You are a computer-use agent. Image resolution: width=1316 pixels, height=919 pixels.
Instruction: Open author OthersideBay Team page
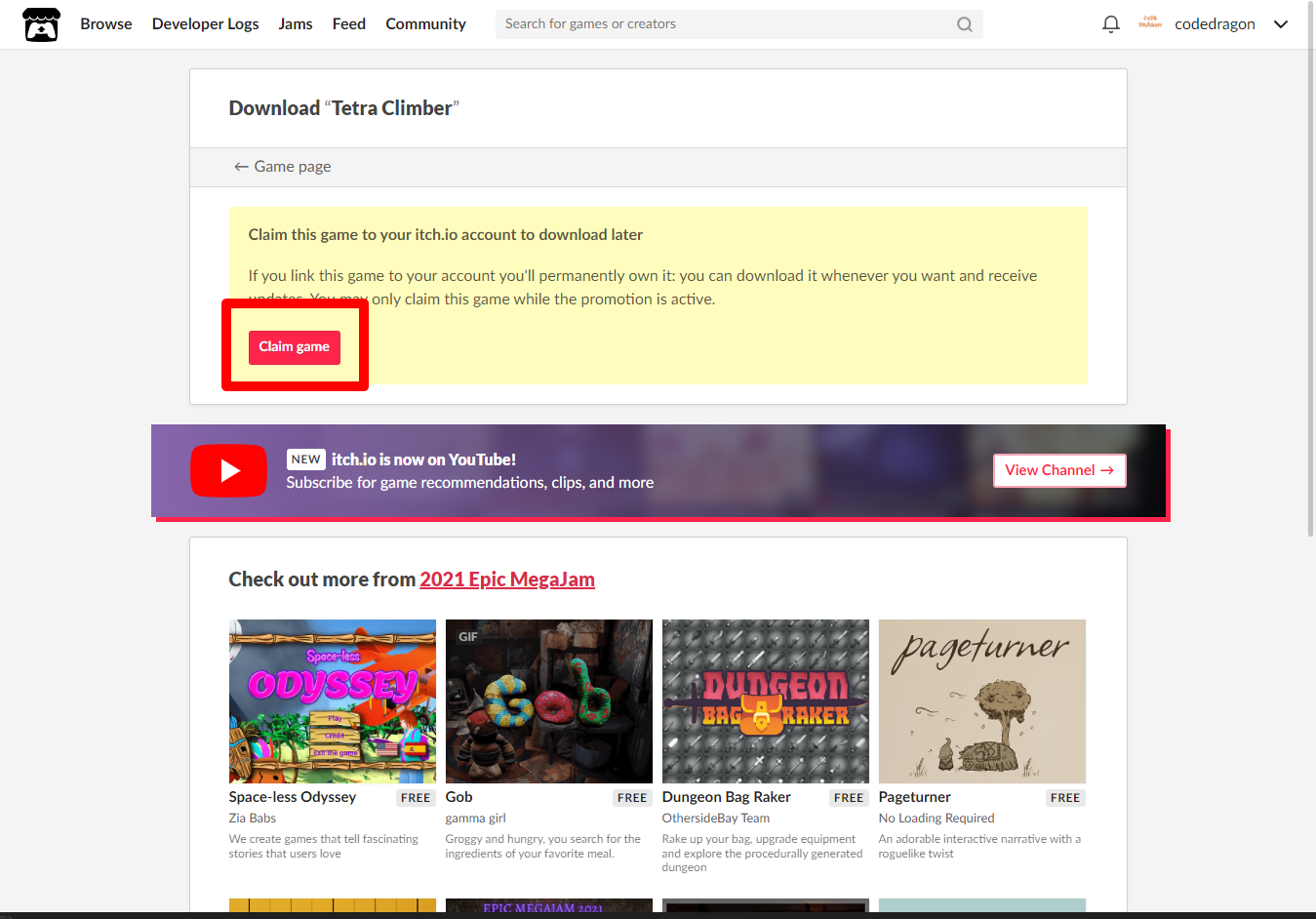pos(716,819)
